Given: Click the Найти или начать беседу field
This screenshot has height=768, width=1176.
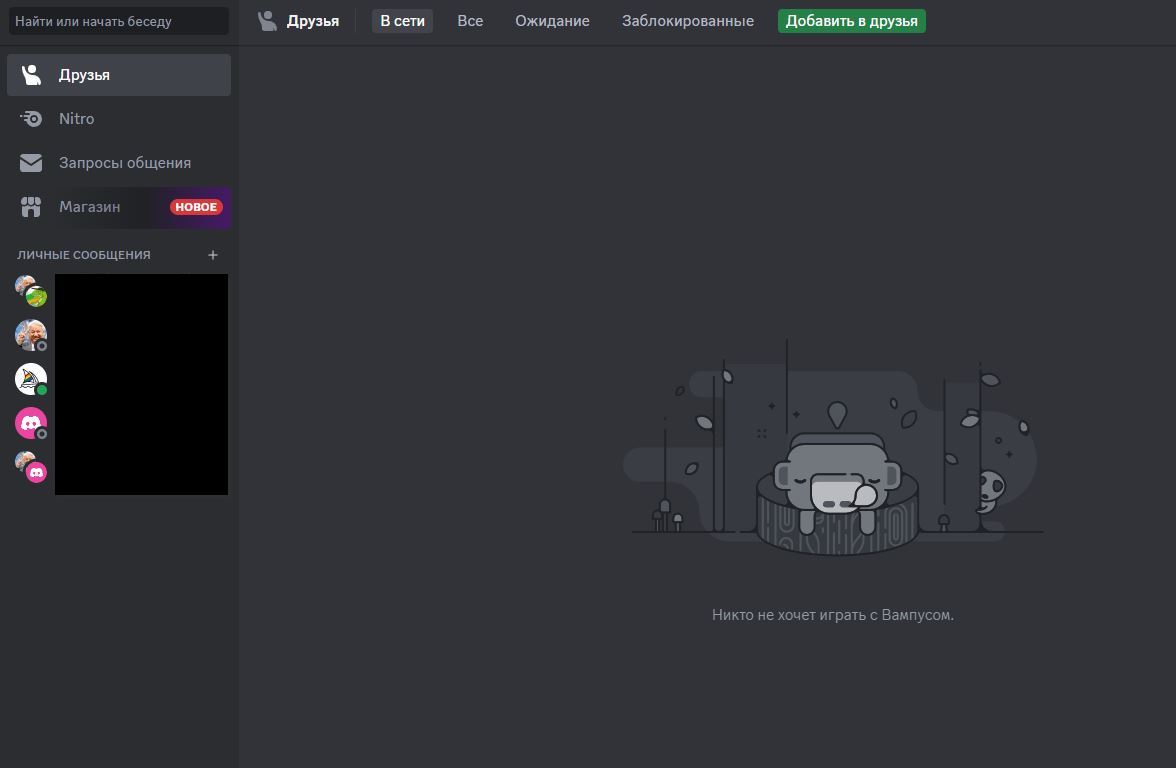Looking at the screenshot, I should pyautogui.click(x=118, y=20).
